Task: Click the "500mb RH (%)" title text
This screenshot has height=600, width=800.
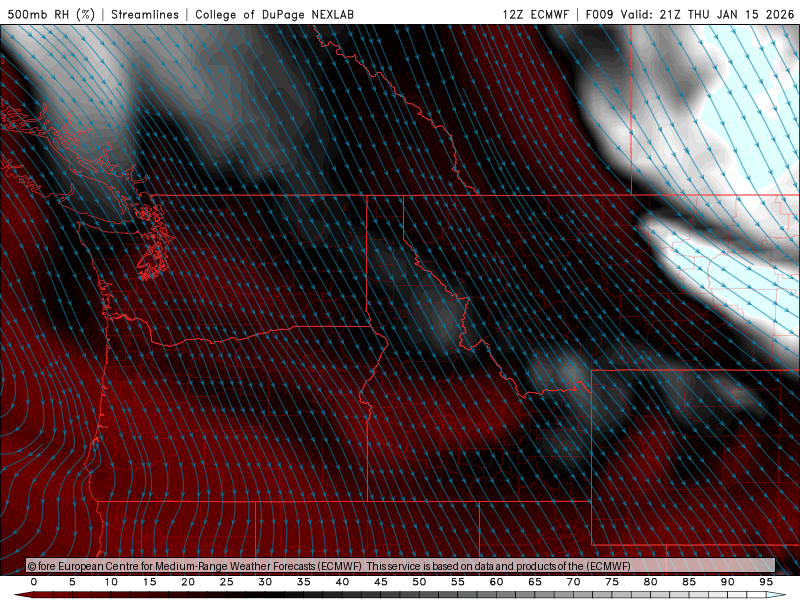Action: [x=51, y=14]
